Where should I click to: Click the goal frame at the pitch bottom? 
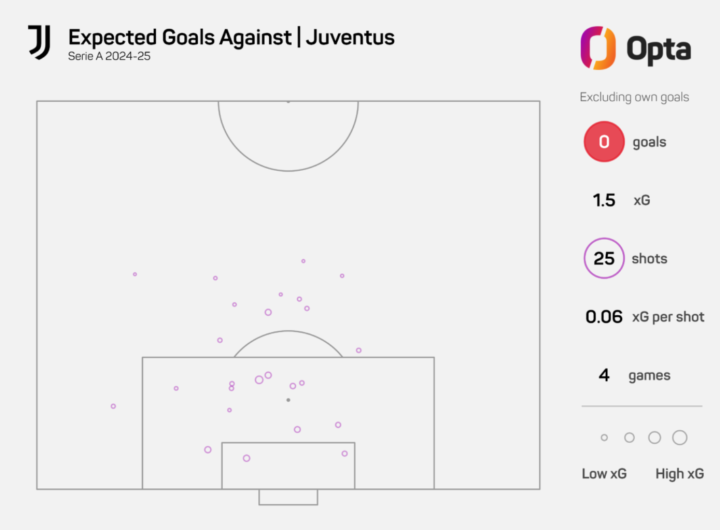pyautogui.click(x=288, y=497)
